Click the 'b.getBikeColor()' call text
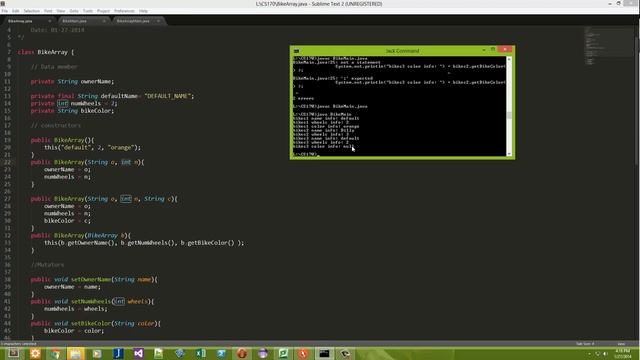Viewport: 640px width, 360px height. 207,243
